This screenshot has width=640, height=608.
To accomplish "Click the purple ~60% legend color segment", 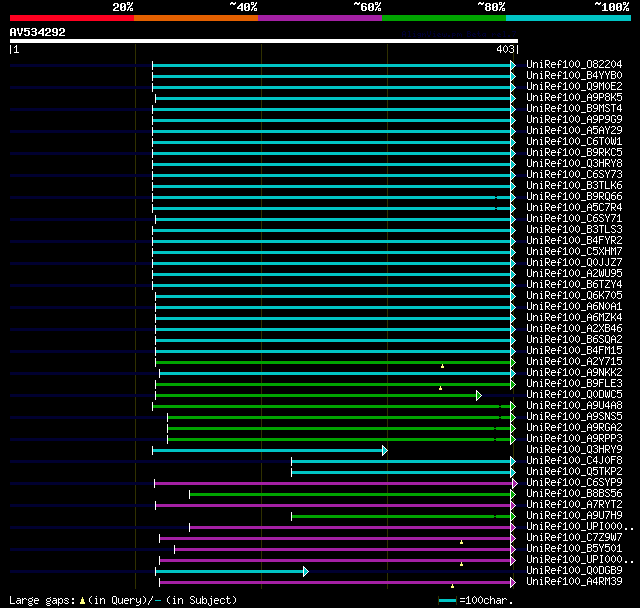I will pos(320,18).
